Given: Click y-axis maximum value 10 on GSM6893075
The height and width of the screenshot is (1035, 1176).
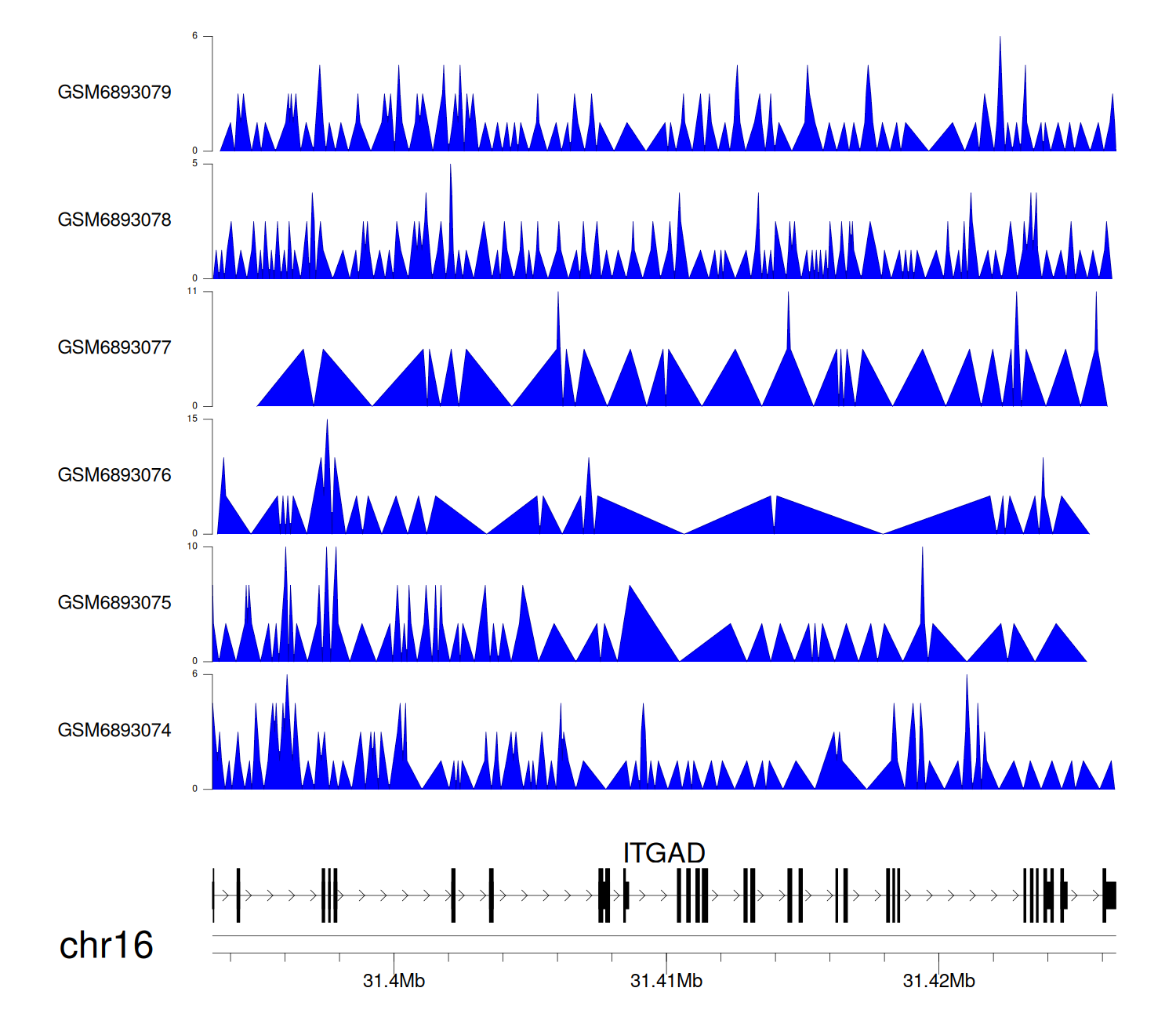Looking at the screenshot, I should point(192,547).
